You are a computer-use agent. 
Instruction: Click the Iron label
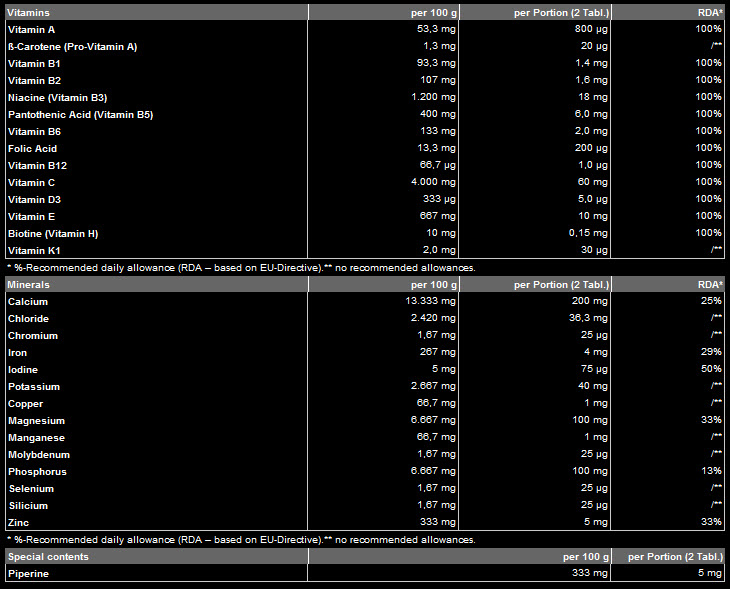(x=17, y=353)
